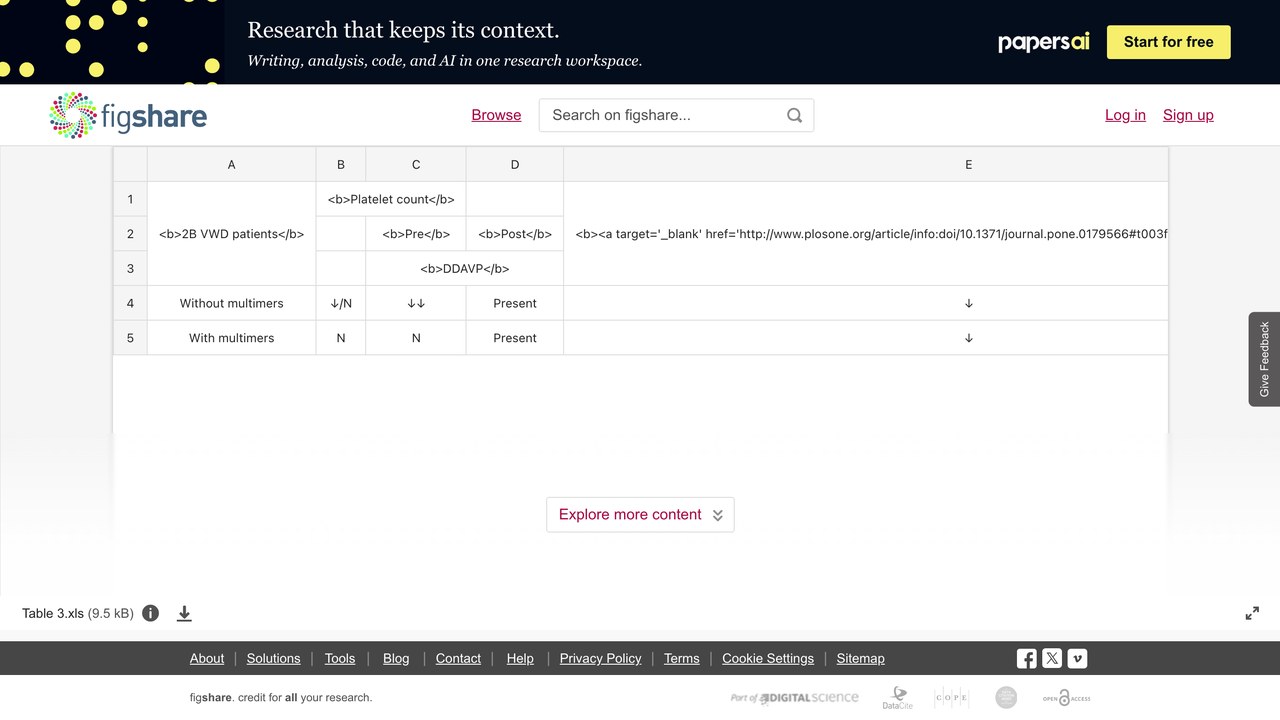
Task: Click the Log in link
Action: (1125, 115)
